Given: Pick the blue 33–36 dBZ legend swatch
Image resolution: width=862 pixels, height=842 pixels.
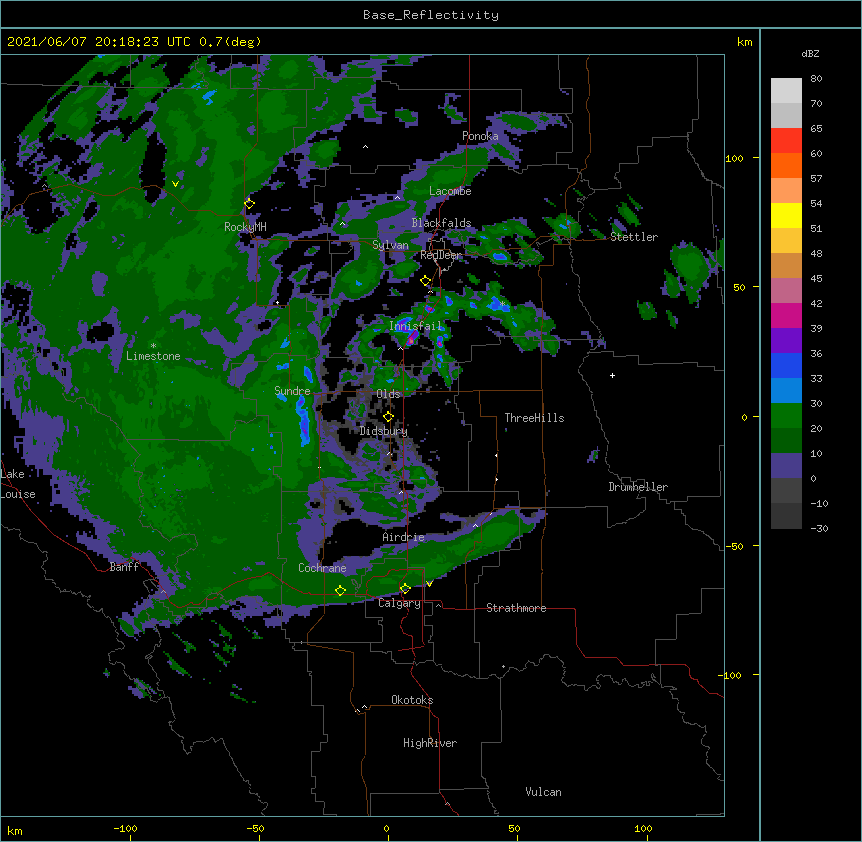Looking at the screenshot, I should click(786, 365).
